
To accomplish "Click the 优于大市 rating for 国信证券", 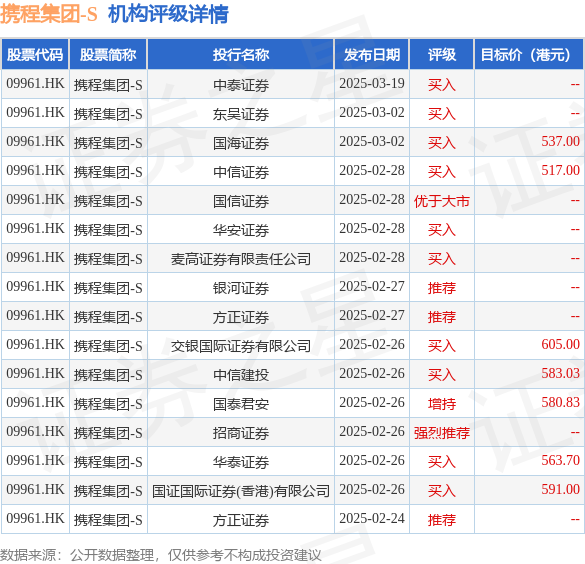I will click(x=442, y=201).
